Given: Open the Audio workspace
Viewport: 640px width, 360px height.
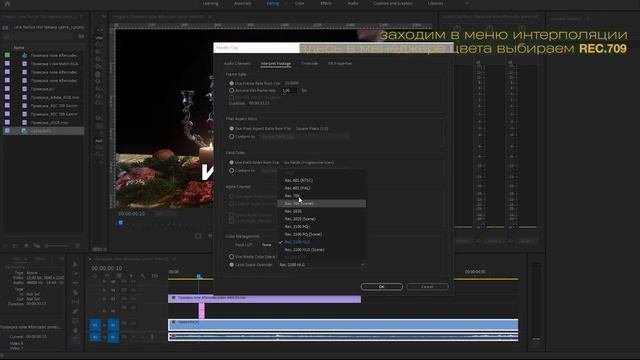Looking at the screenshot, I should pos(353,4).
